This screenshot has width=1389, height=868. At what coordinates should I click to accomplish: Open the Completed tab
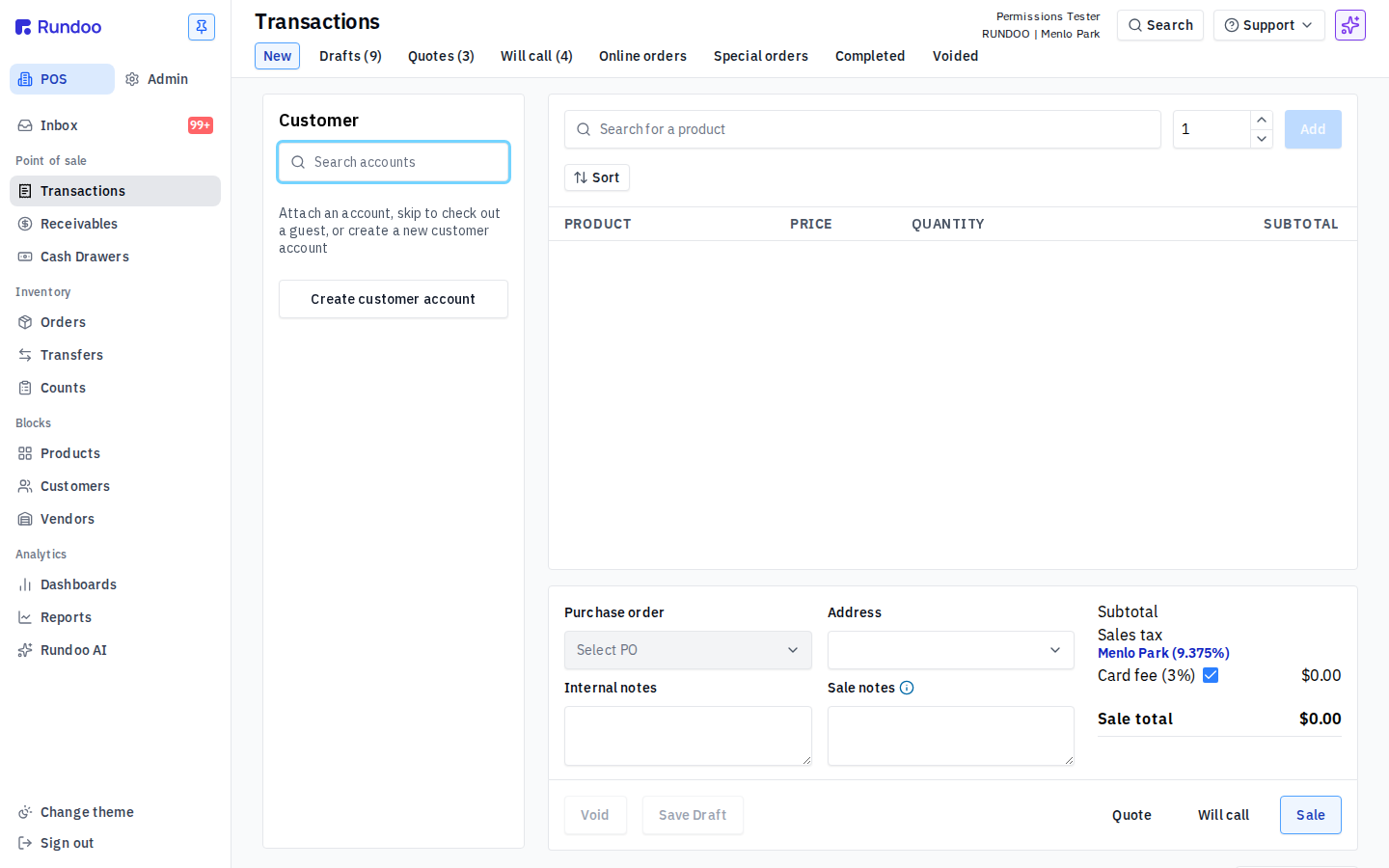(x=870, y=56)
